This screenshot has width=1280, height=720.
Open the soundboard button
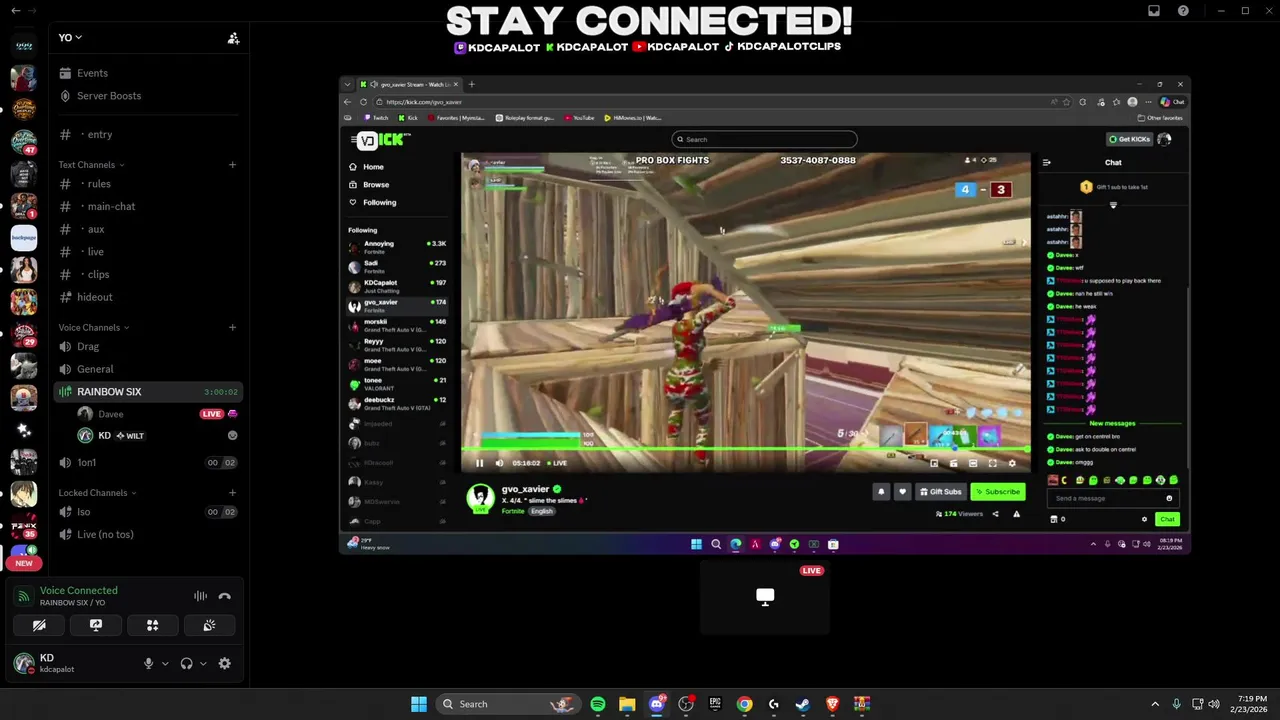[x=209, y=625]
